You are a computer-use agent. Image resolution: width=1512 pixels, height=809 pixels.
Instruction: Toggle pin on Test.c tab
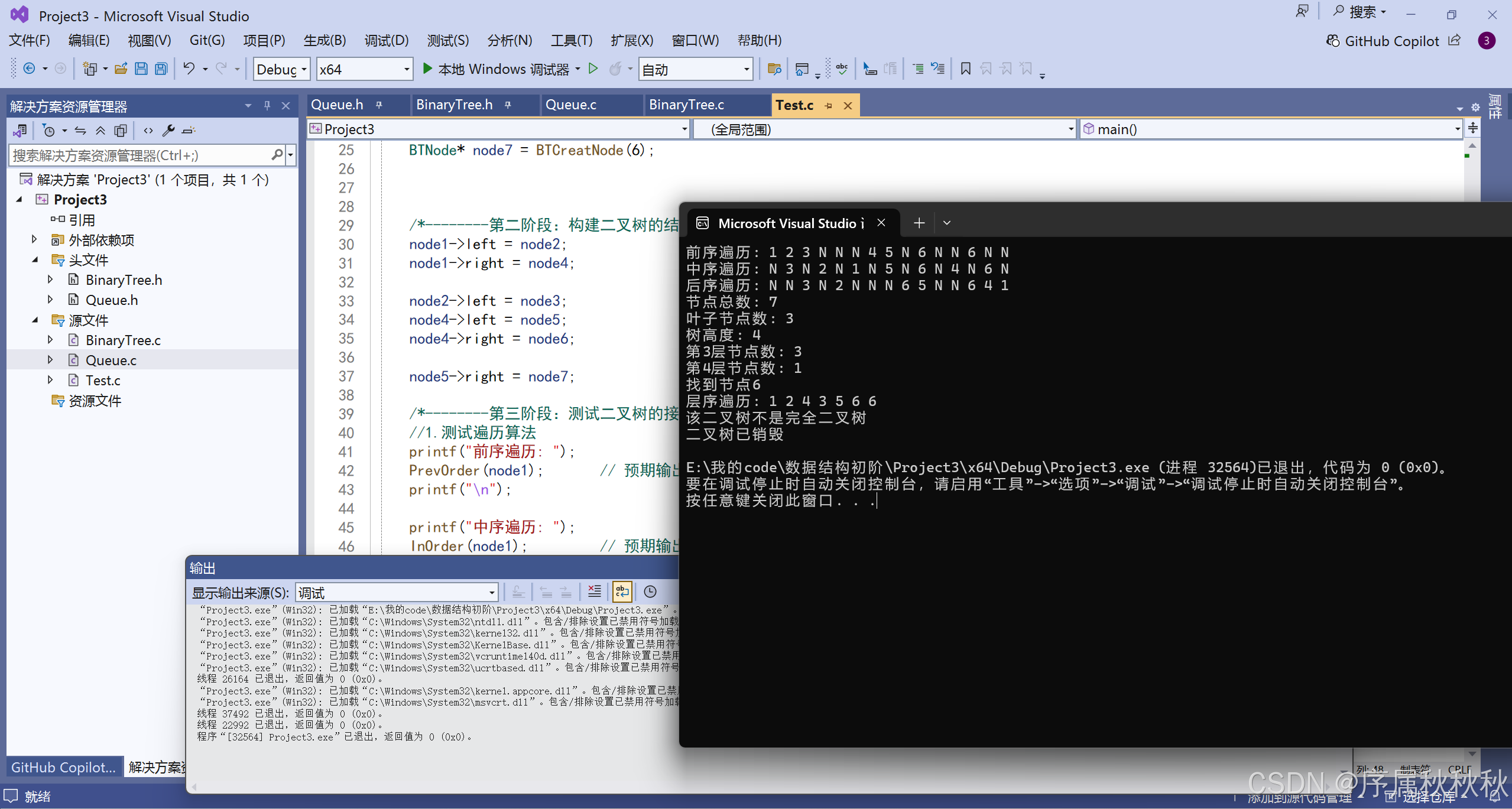point(829,106)
